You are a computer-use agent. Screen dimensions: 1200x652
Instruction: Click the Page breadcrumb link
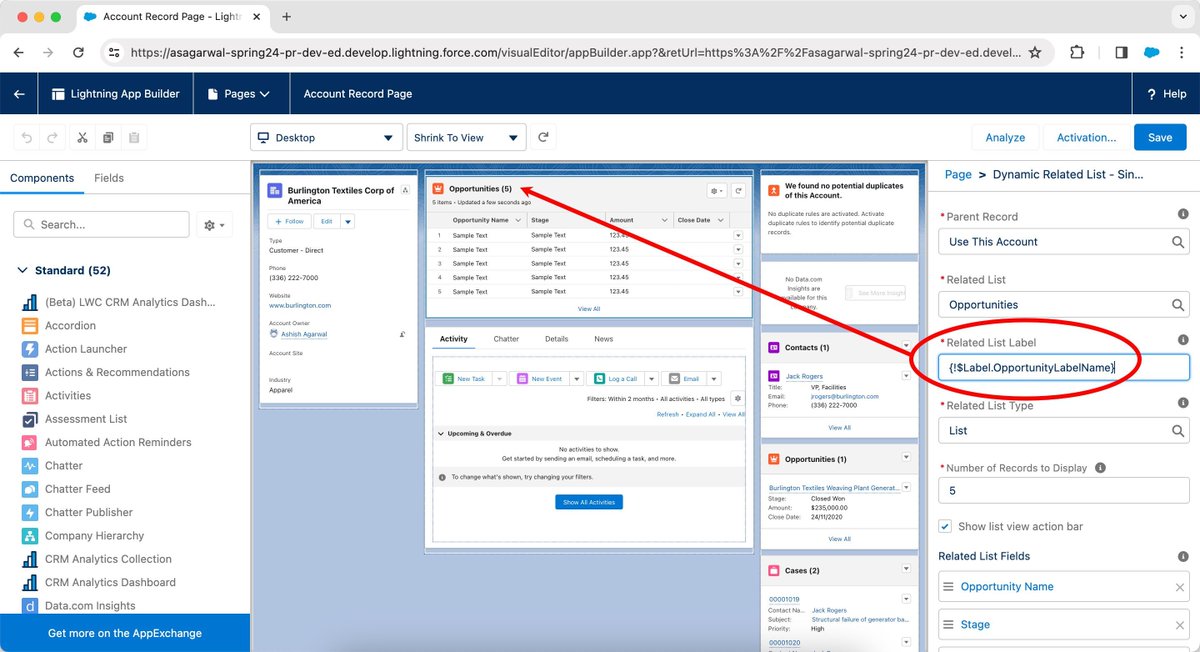tap(958, 174)
